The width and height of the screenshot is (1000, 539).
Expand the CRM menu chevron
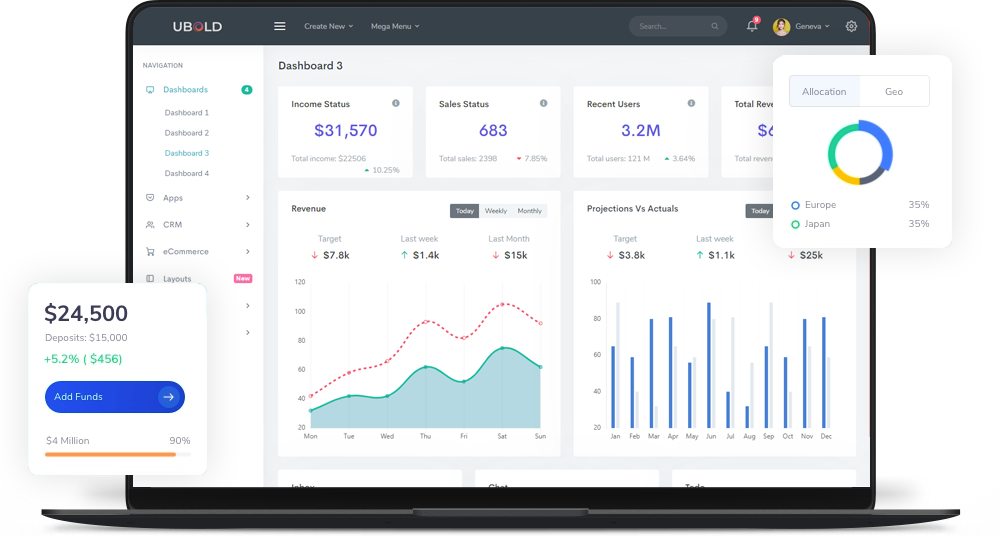coord(247,225)
